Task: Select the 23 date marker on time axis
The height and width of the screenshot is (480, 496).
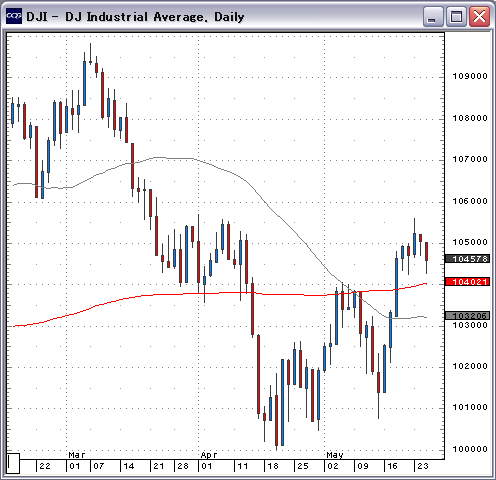Action: point(423,466)
